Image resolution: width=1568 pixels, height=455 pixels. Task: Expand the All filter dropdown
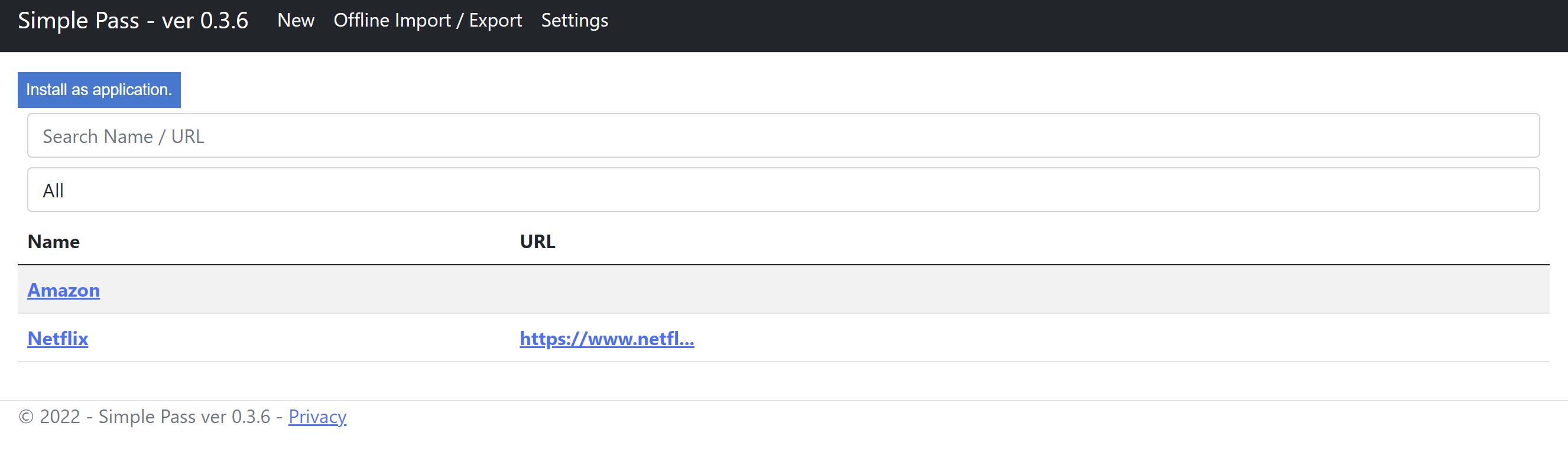tap(783, 190)
